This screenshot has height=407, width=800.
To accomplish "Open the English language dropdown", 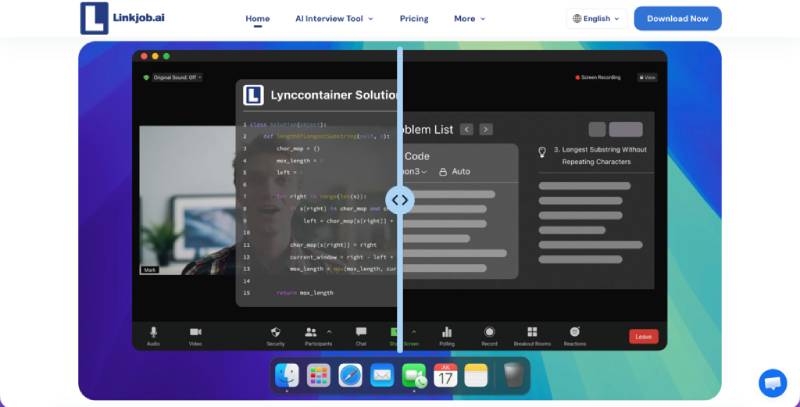I will [x=596, y=18].
